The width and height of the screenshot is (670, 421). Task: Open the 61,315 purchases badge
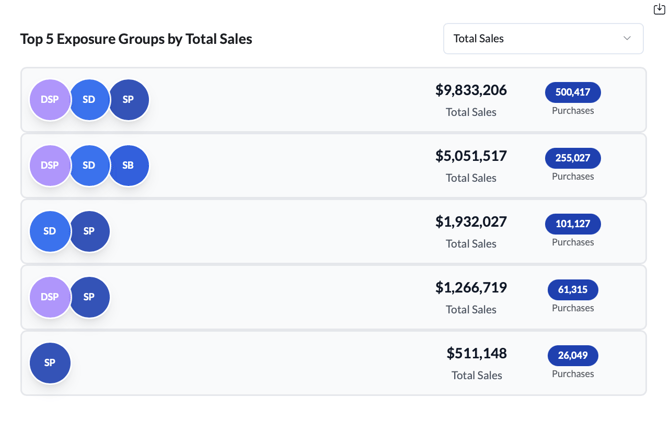572,290
